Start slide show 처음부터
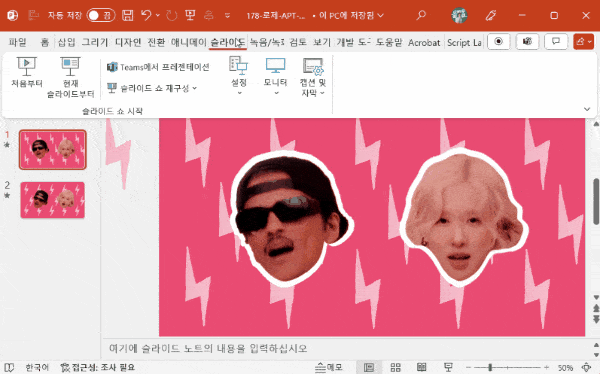This screenshot has height=374, width=600. (x=26, y=73)
